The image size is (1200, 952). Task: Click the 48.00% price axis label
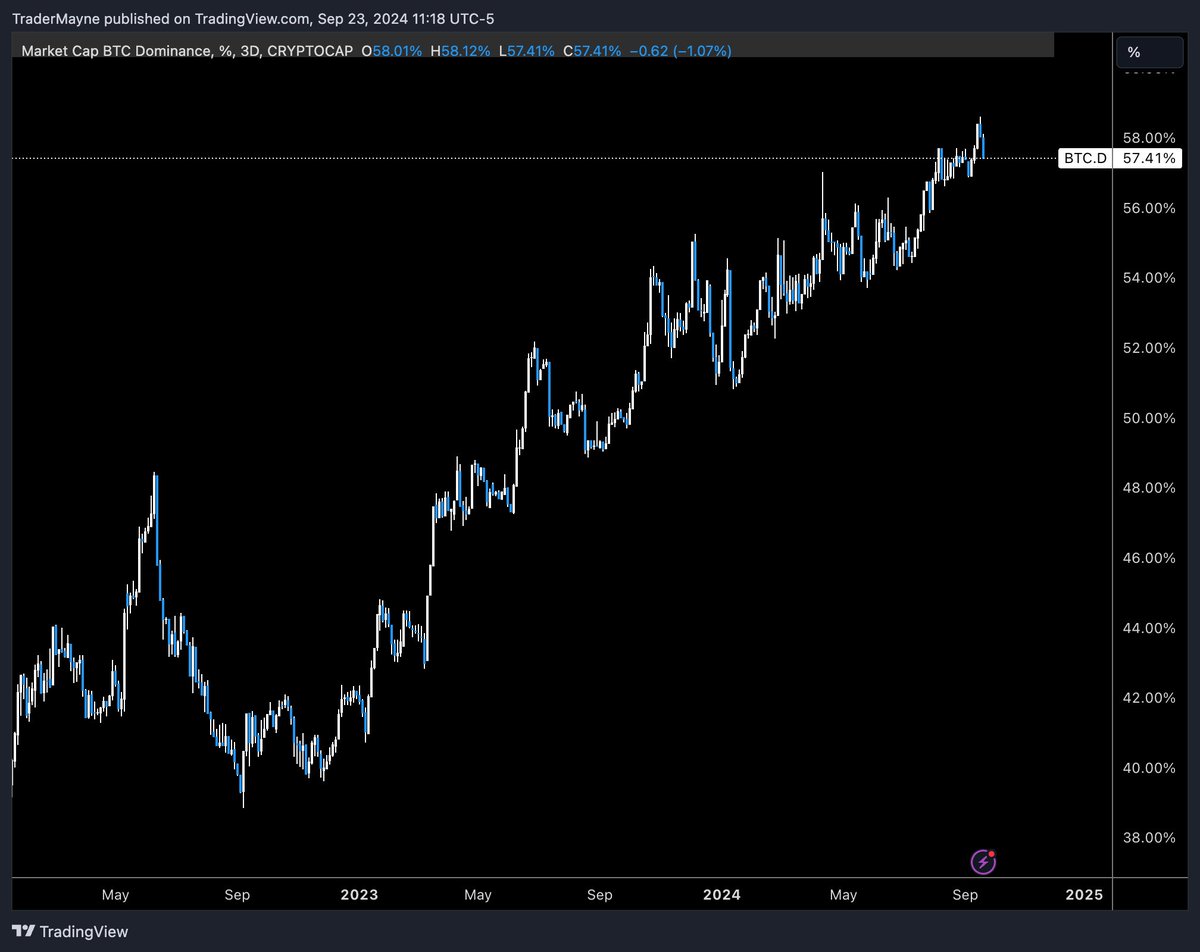point(1149,488)
